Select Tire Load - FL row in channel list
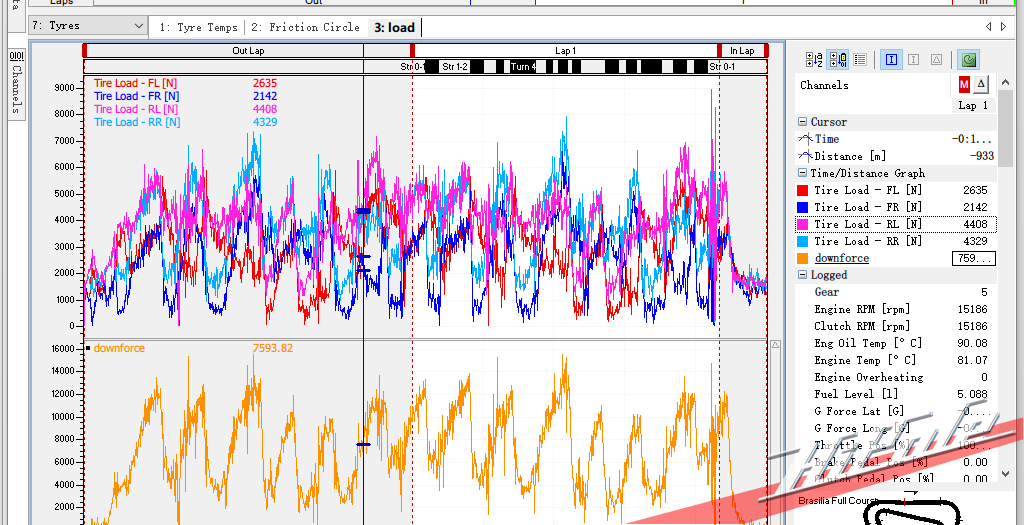 click(x=896, y=190)
